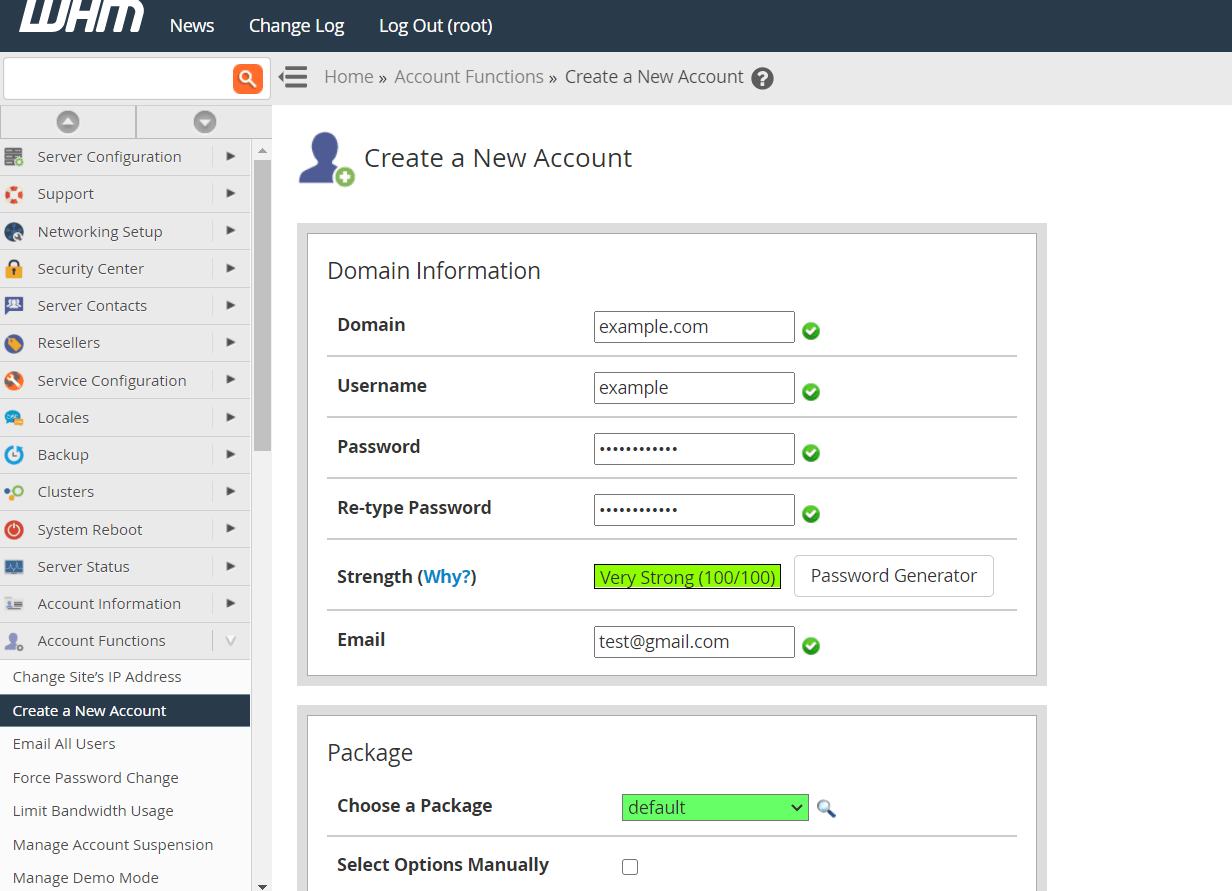Click the Very Strong strength indicator bar
The width and height of the screenshot is (1232, 891).
point(687,576)
